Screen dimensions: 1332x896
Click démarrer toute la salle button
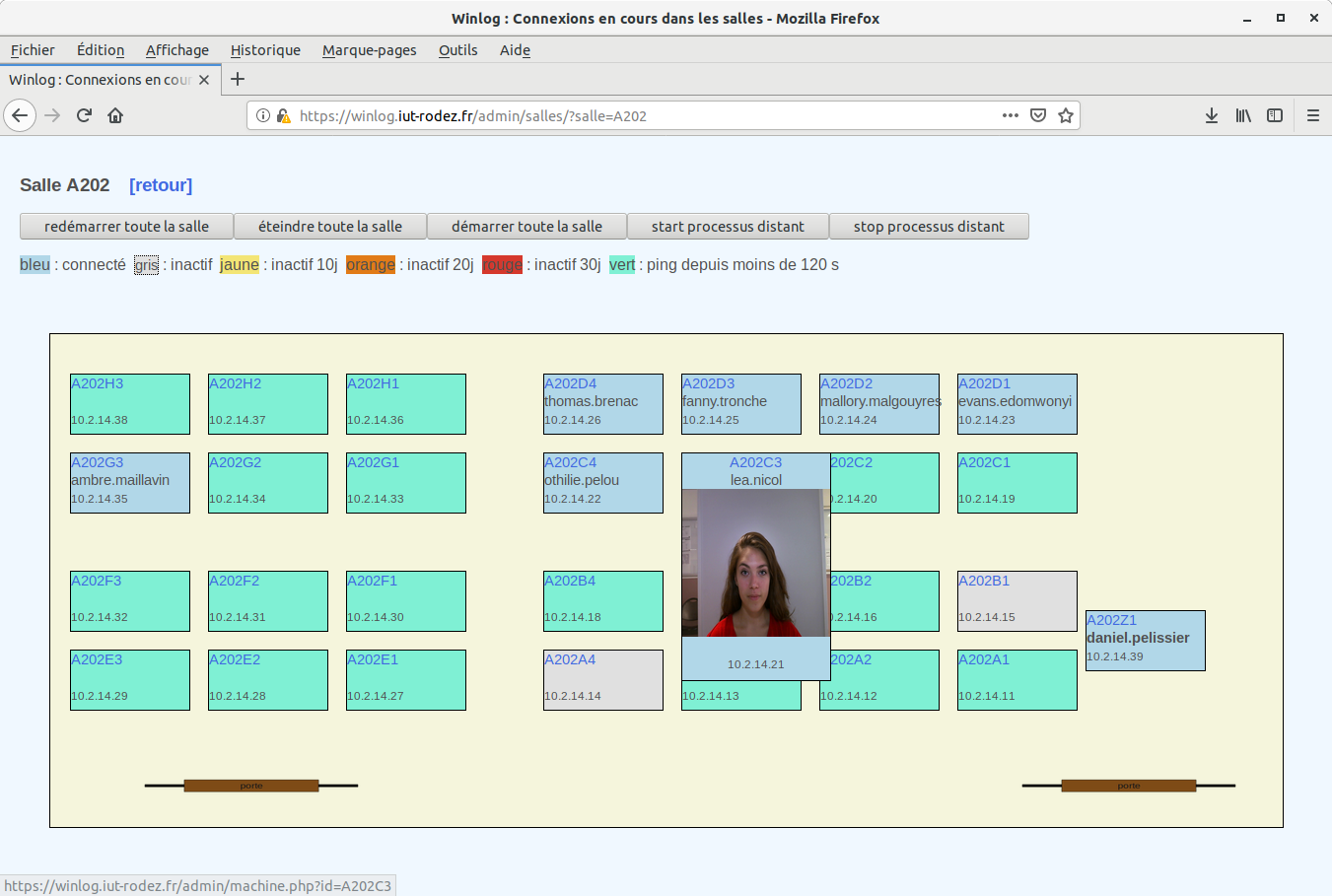pos(526,226)
